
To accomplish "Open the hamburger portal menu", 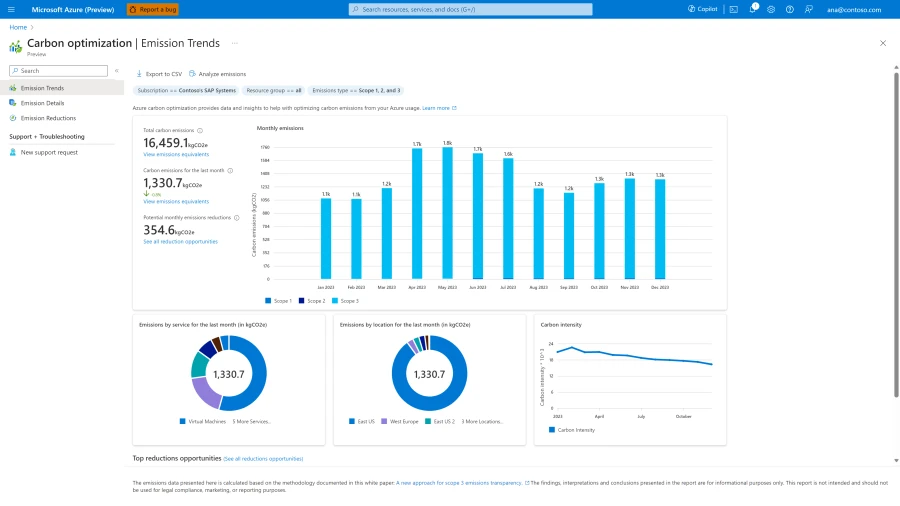I will [11, 9].
